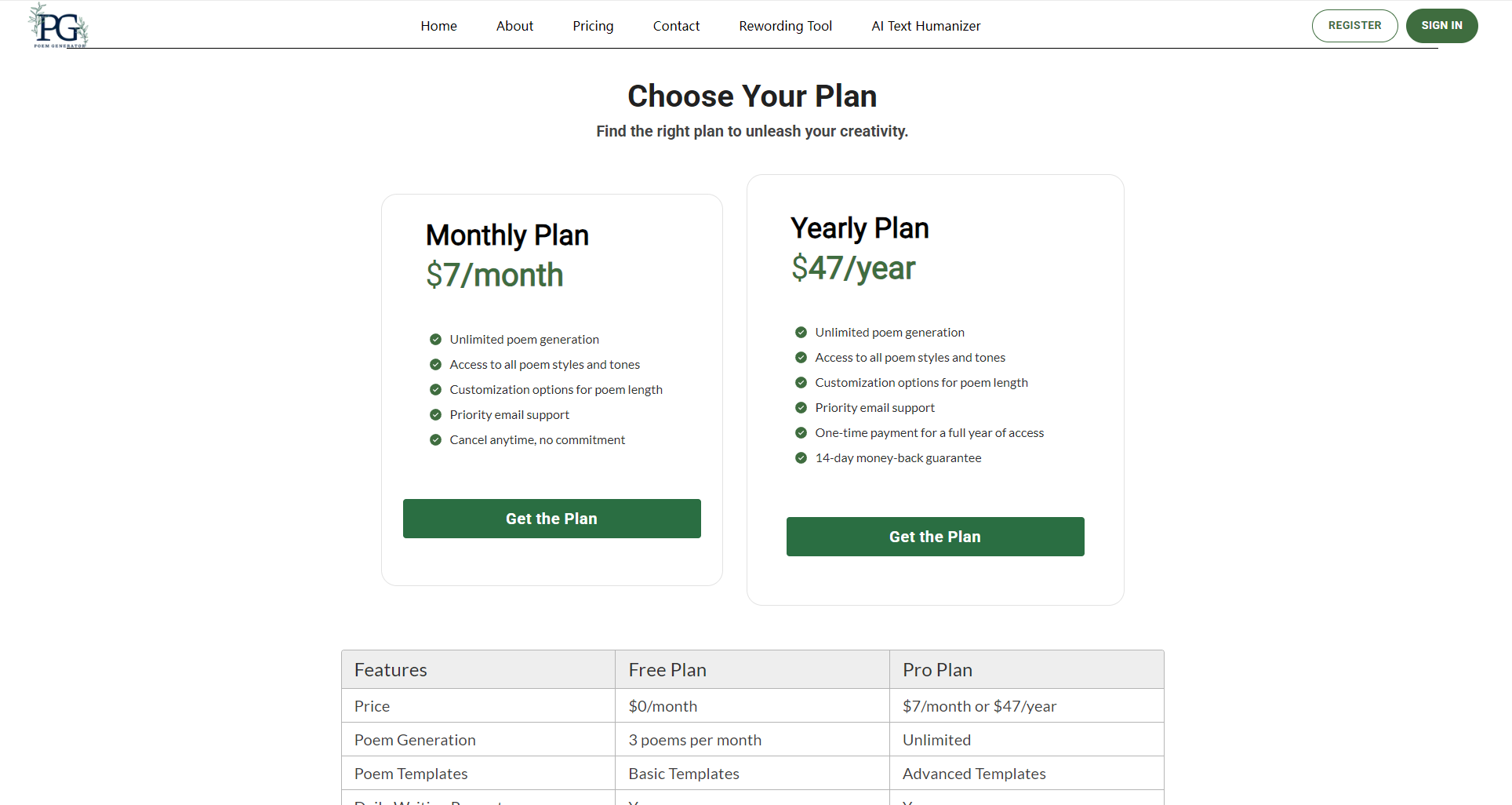Open the Rewording Tool
1512x805 pixels.
click(x=785, y=26)
